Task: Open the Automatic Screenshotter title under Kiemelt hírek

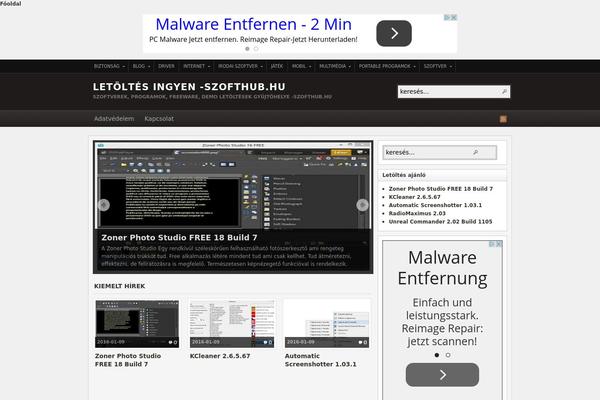Action: click(x=320, y=360)
